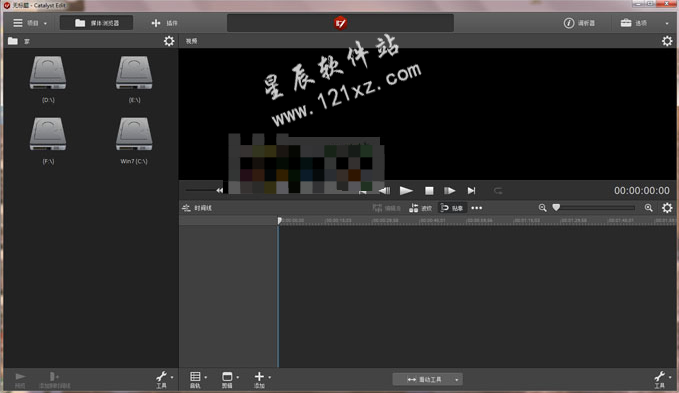Open the inspector info panel
The width and height of the screenshot is (679, 393).
coord(579,23)
